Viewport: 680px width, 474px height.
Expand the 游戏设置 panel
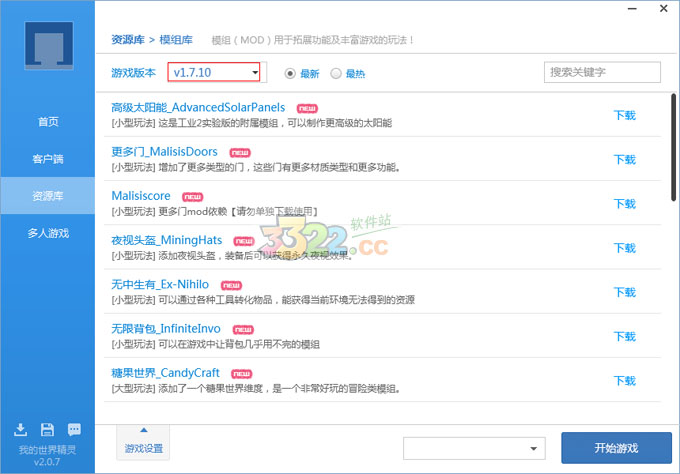144,442
